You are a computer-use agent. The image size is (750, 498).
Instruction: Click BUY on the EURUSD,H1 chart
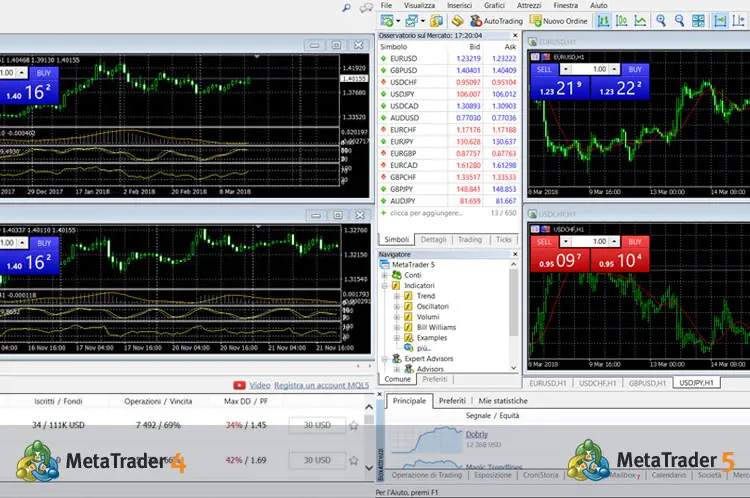[x=635, y=69]
